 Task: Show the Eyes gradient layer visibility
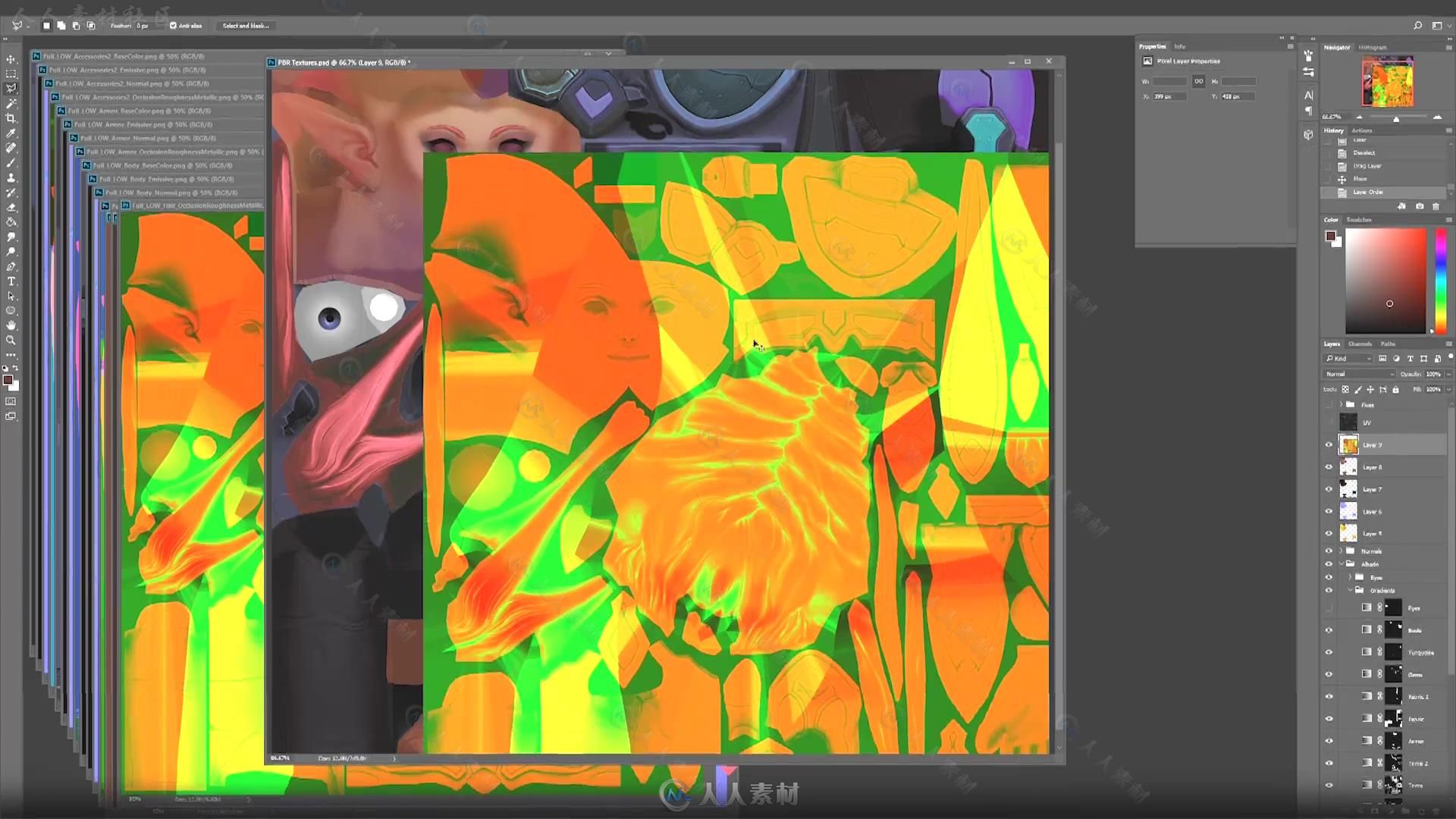(x=1329, y=608)
